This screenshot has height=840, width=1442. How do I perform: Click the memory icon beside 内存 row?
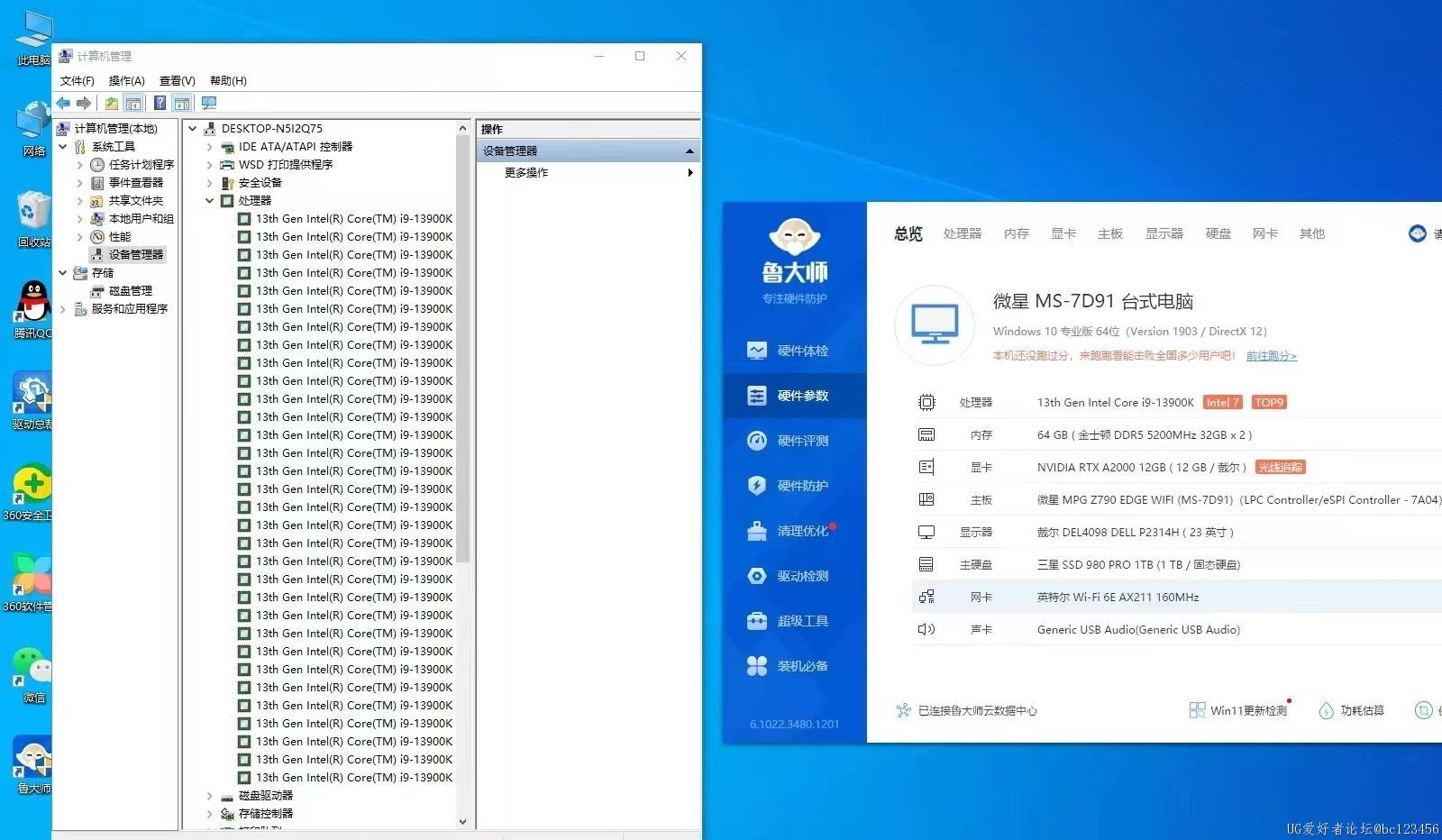926,434
